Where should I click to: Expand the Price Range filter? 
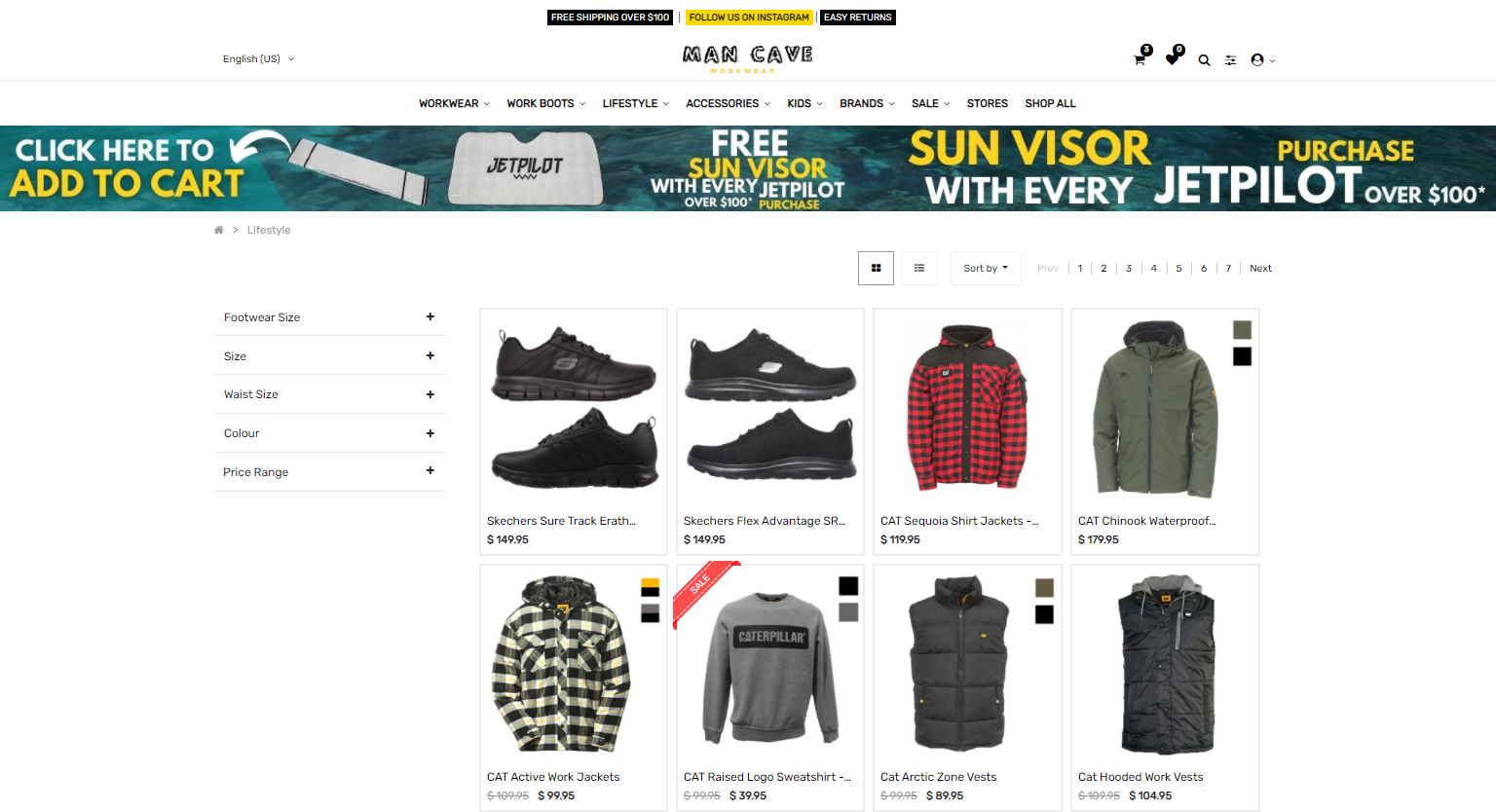(x=330, y=472)
